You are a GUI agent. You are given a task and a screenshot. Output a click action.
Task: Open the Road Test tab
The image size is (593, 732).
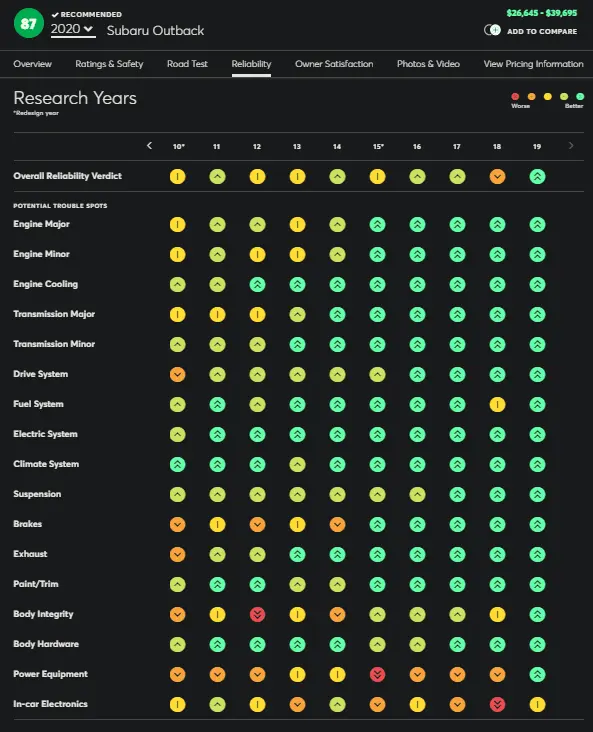(187, 64)
